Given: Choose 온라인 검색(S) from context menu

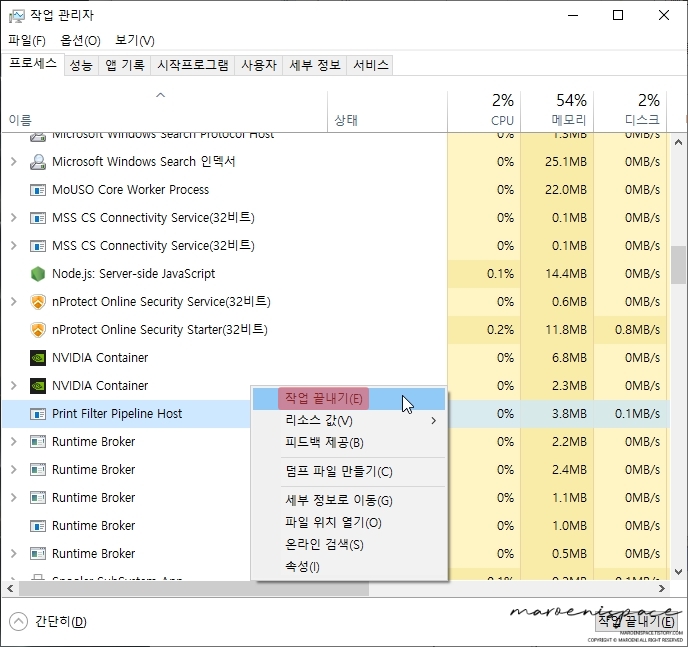Looking at the screenshot, I should click(x=349, y=545).
